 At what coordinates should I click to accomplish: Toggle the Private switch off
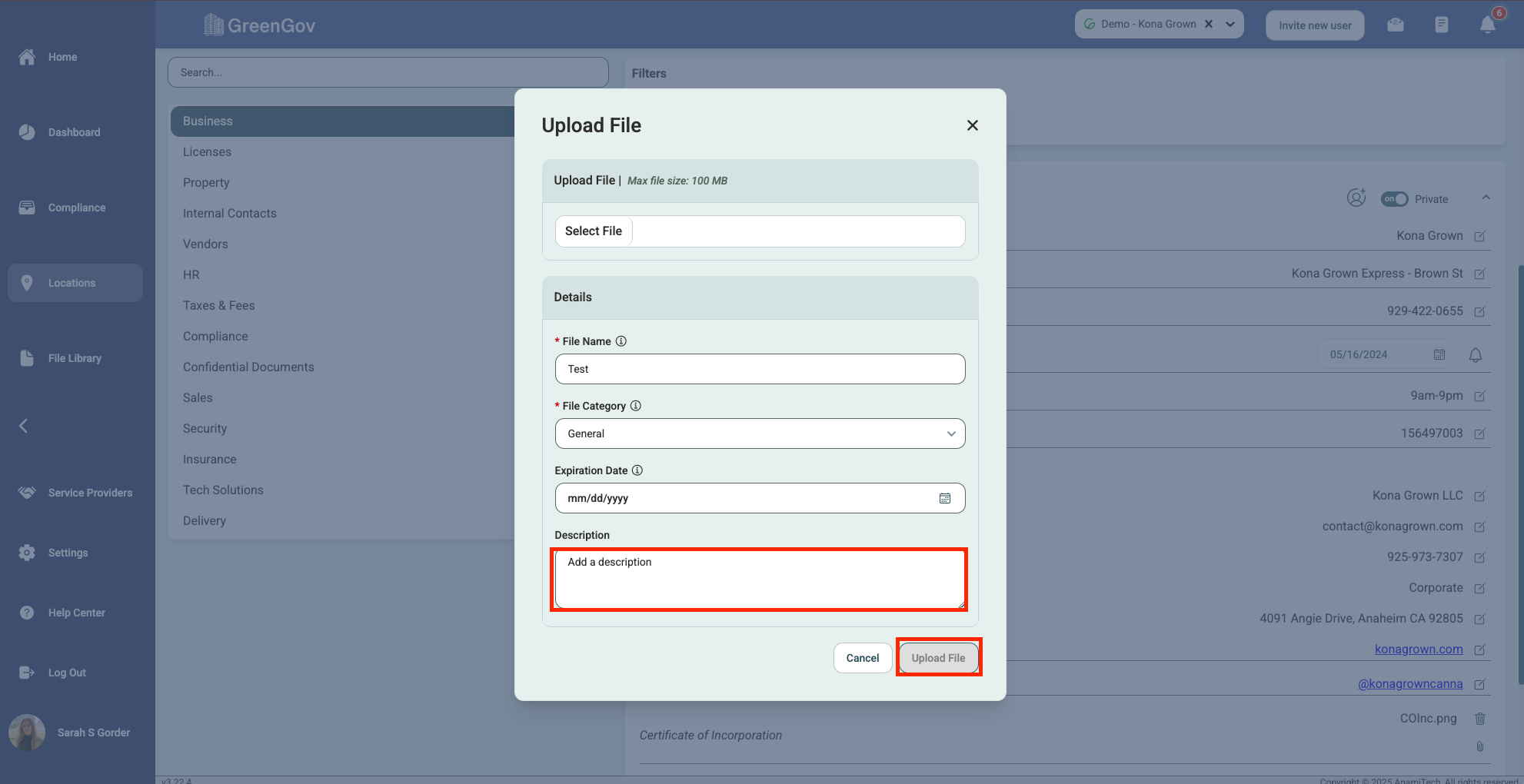1394,199
